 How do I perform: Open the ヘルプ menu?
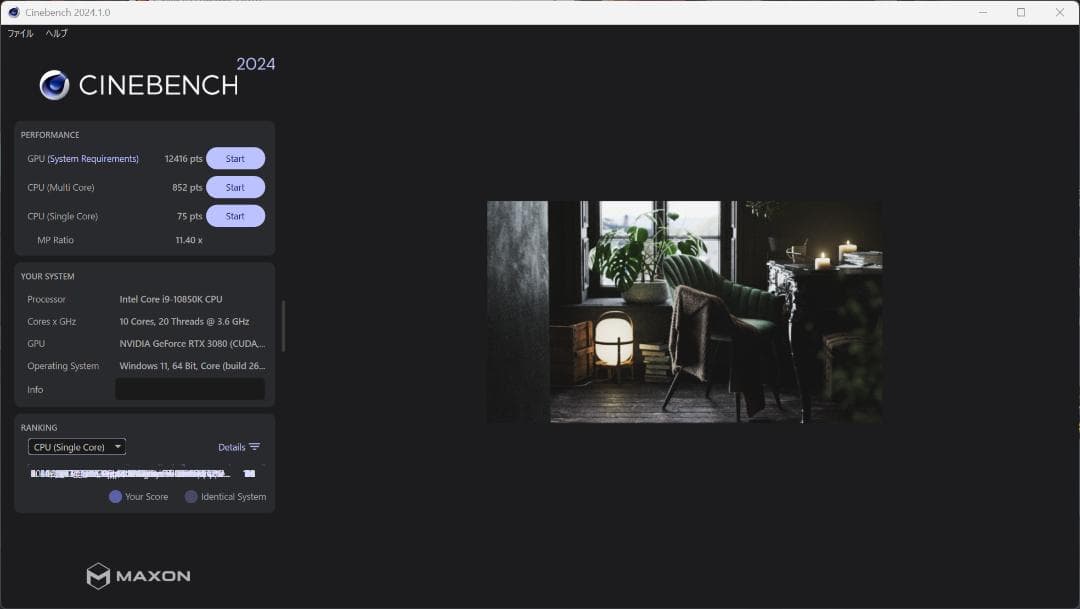coord(56,33)
